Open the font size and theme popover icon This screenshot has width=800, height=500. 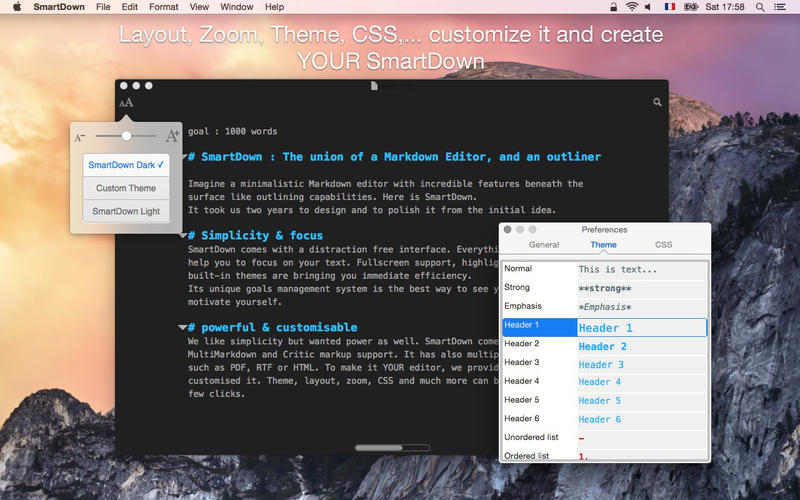click(x=126, y=102)
